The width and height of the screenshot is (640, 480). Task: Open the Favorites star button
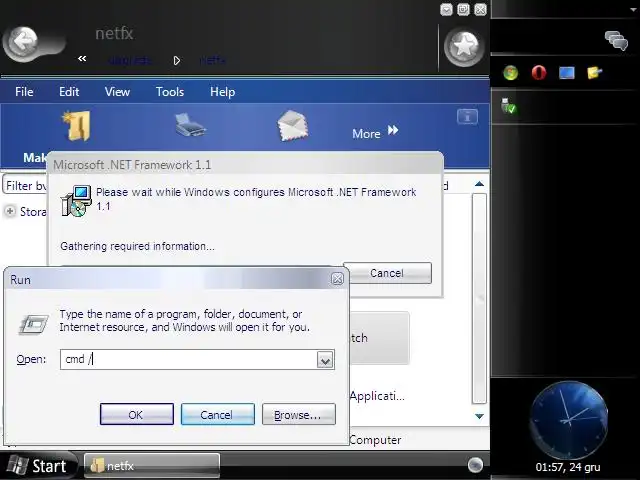coord(464,47)
